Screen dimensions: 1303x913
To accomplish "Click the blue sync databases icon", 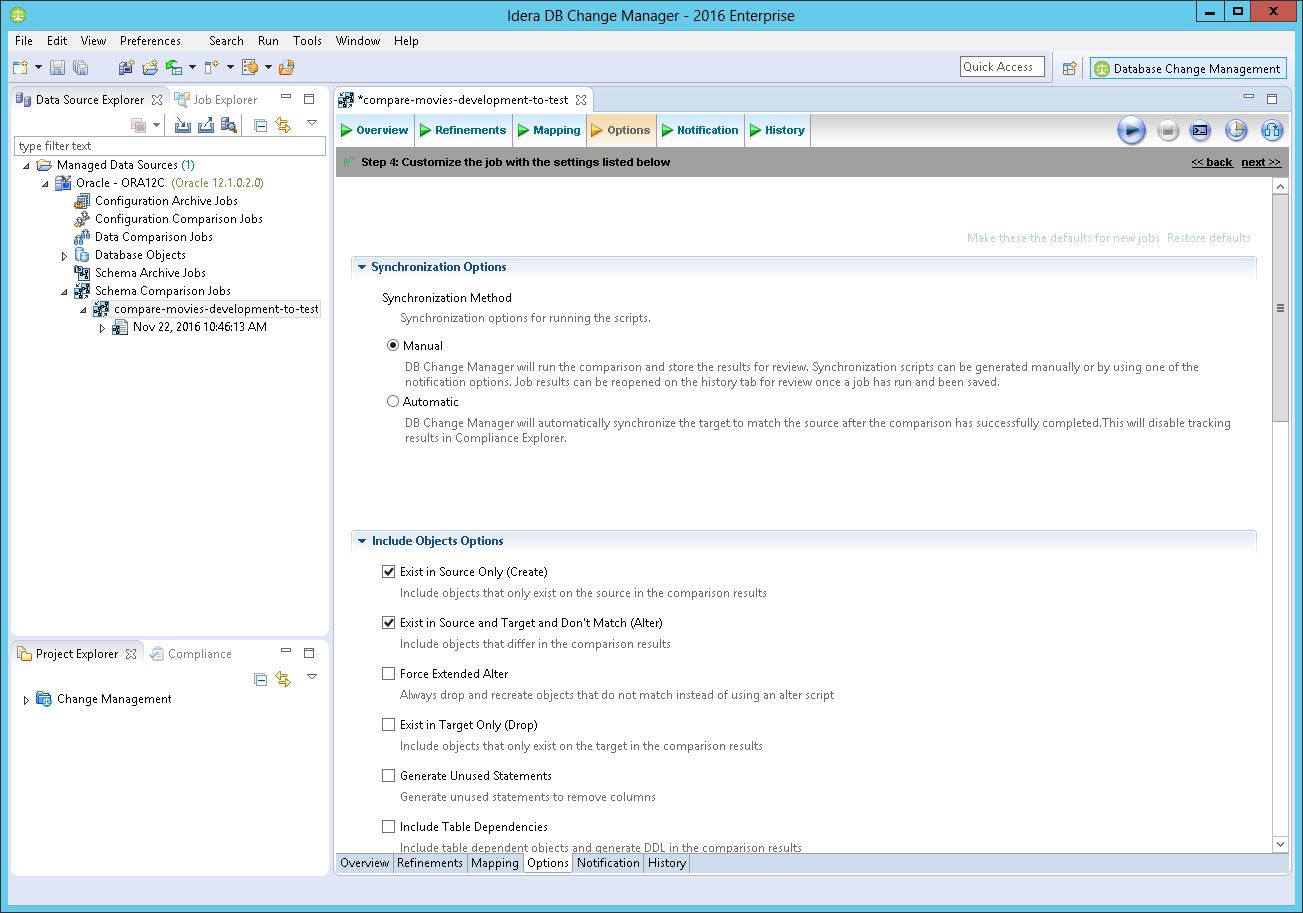I will [x=1272, y=130].
